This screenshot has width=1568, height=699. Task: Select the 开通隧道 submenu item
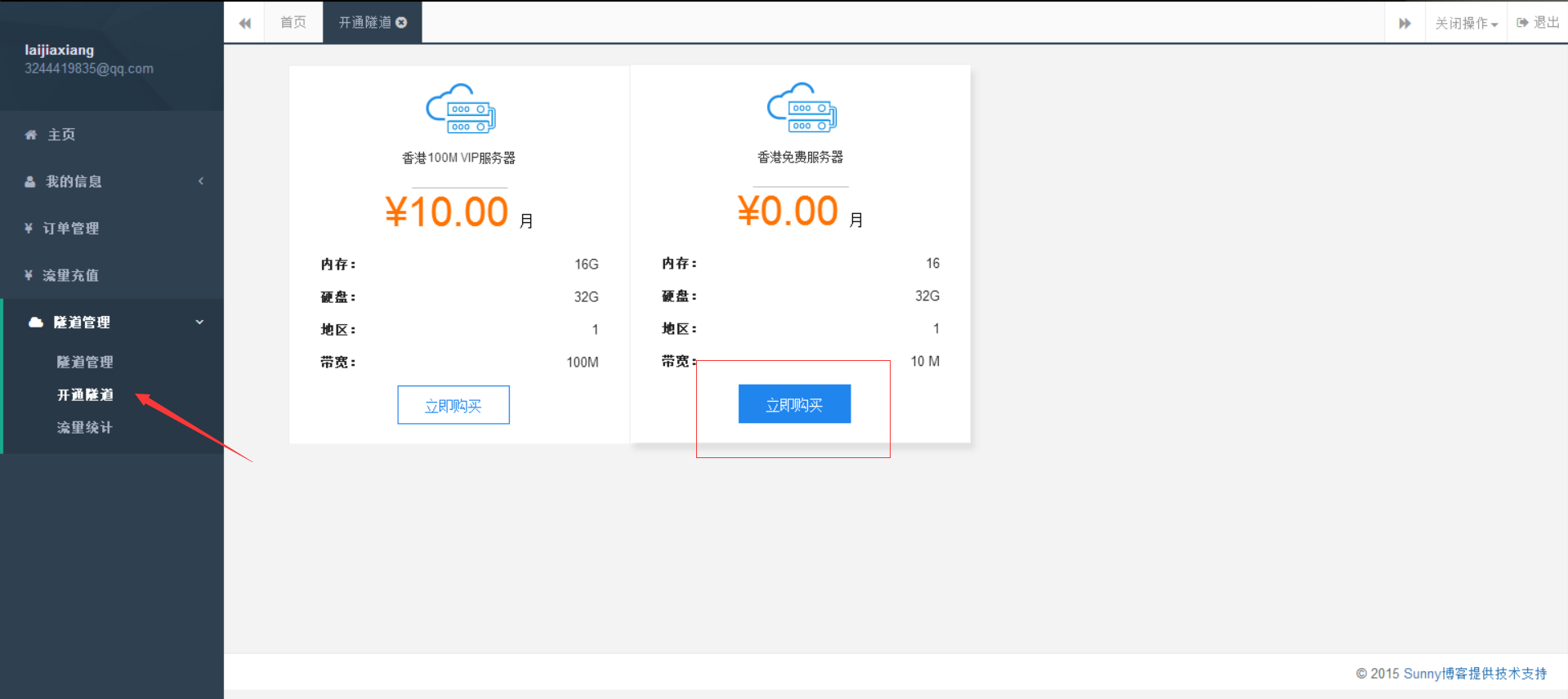point(85,394)
